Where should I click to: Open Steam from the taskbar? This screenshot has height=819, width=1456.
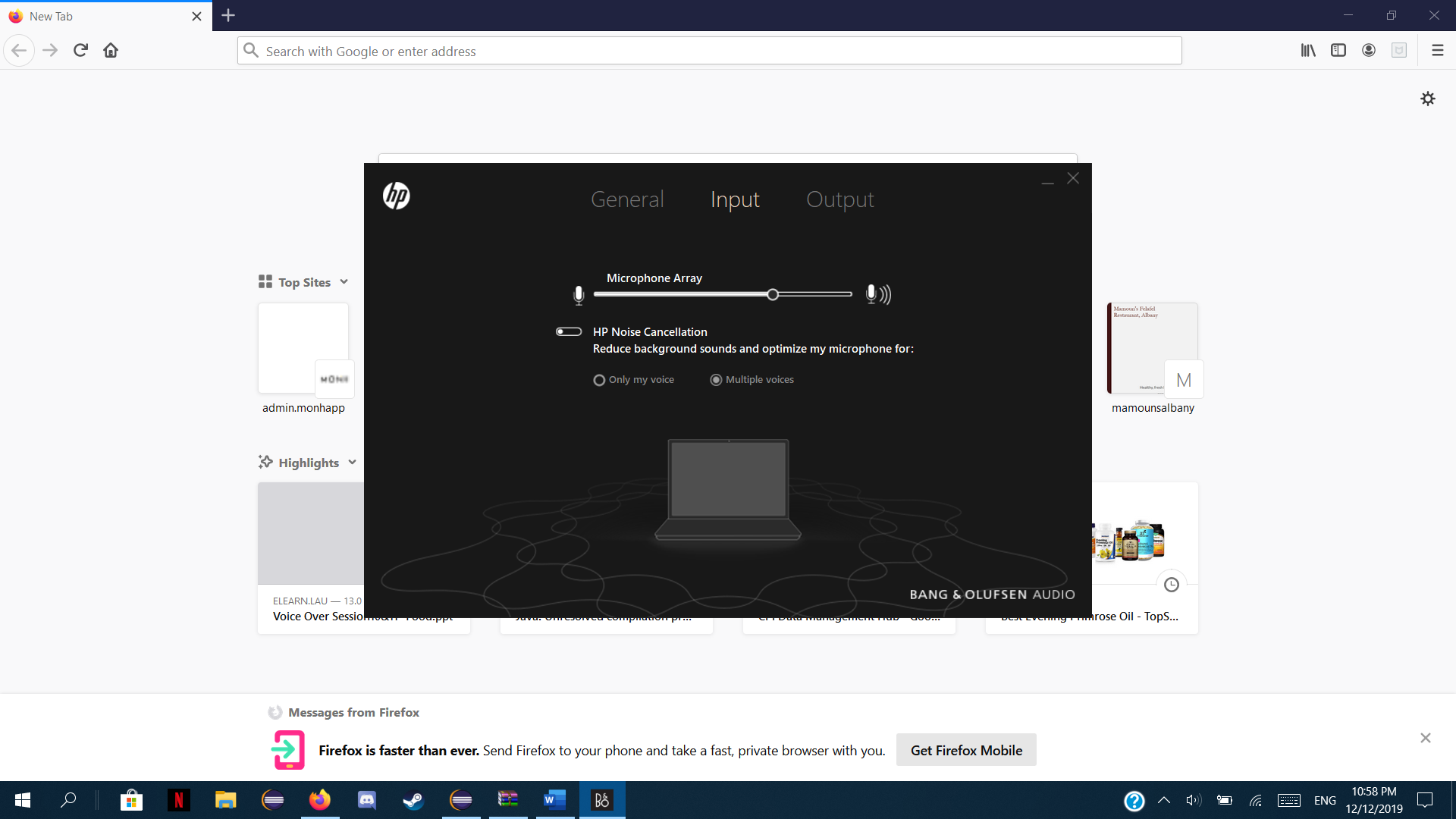coord(413,800)
